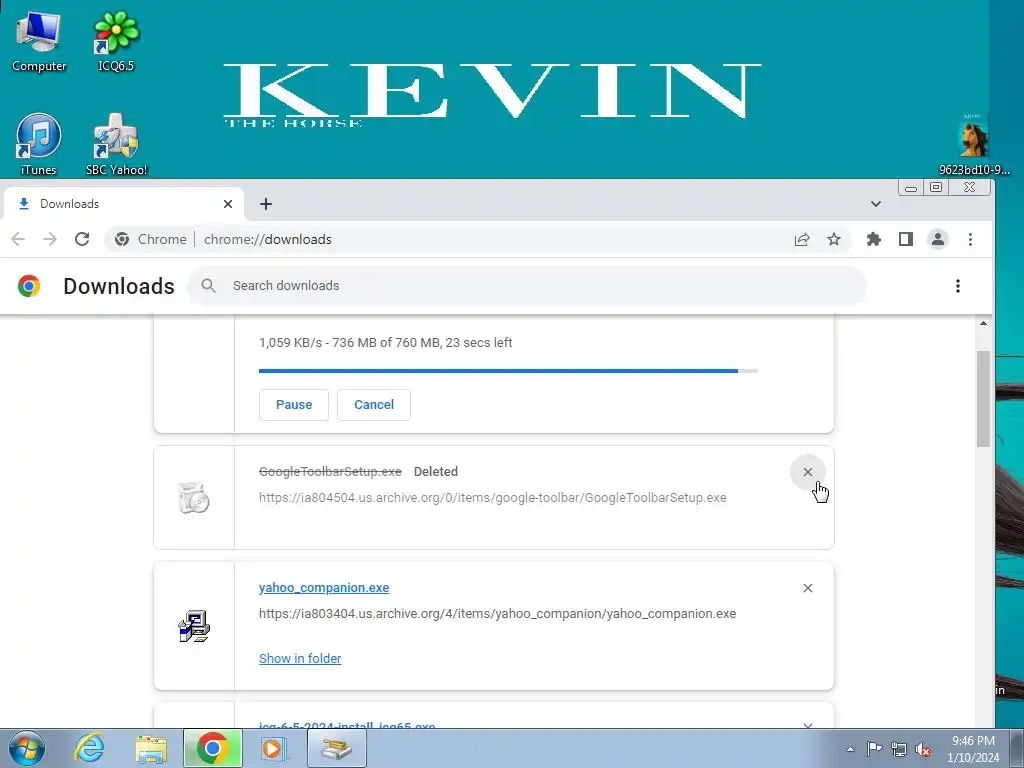
Task: Click the download progress bar
Action: pyautogui.click(x=508, y=371)
